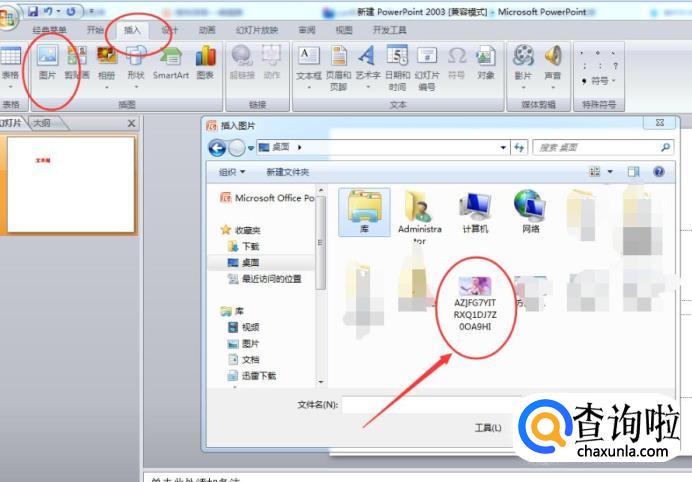Expand the Undo history dropdown arrow
This screenshot has height=482, width=692.
pos(59,11)
